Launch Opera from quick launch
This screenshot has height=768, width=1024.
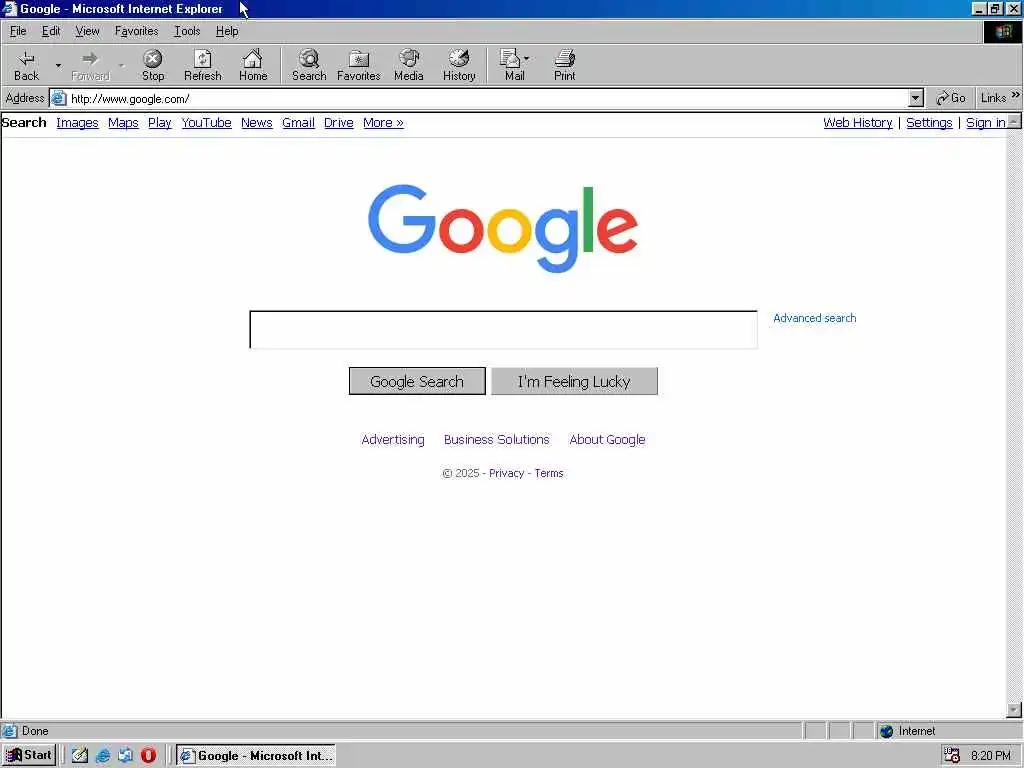(x=148, y=756)
